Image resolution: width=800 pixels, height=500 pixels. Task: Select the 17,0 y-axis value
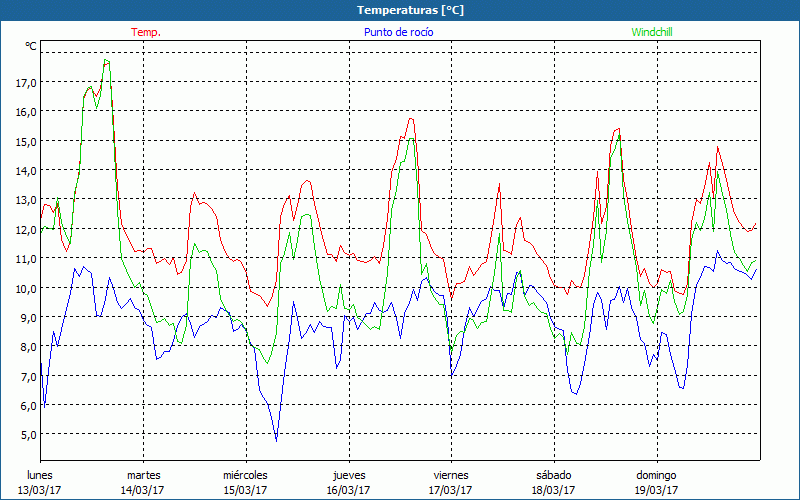(27, 82)
